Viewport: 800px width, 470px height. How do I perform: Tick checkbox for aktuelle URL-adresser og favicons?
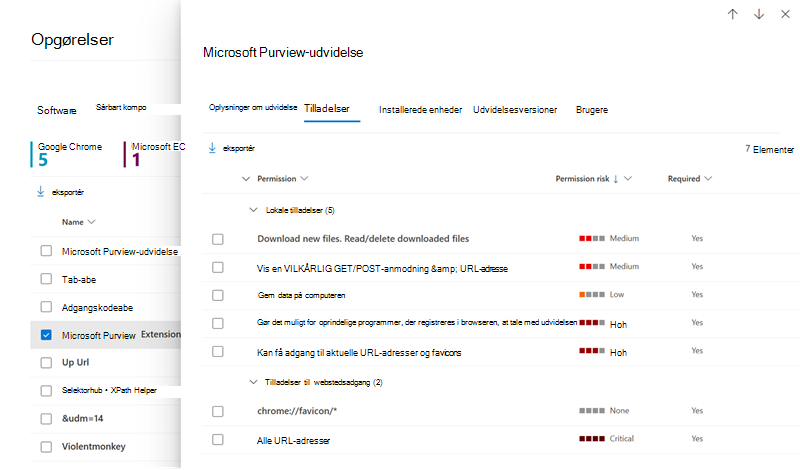click(x=218, y=351)
